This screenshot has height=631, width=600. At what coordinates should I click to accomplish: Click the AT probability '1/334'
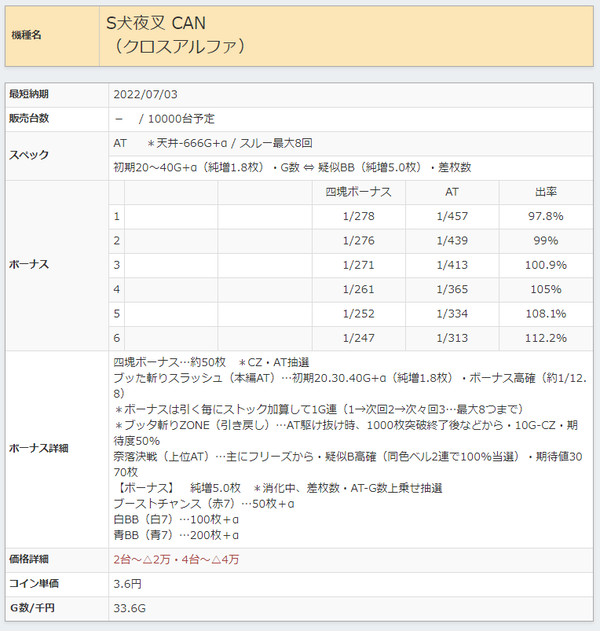(452, 314)
